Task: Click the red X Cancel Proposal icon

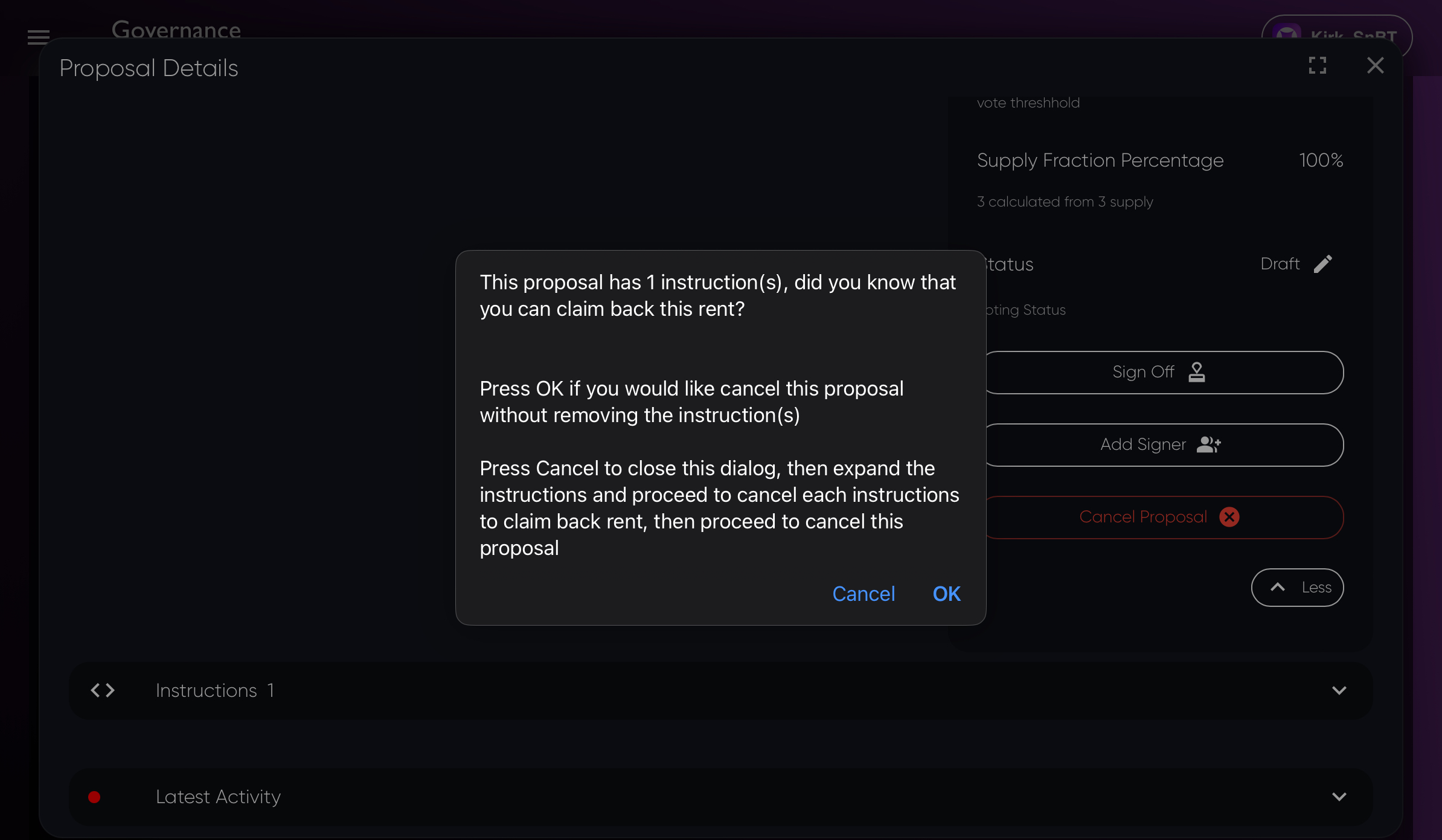Action: point(1229,517)
